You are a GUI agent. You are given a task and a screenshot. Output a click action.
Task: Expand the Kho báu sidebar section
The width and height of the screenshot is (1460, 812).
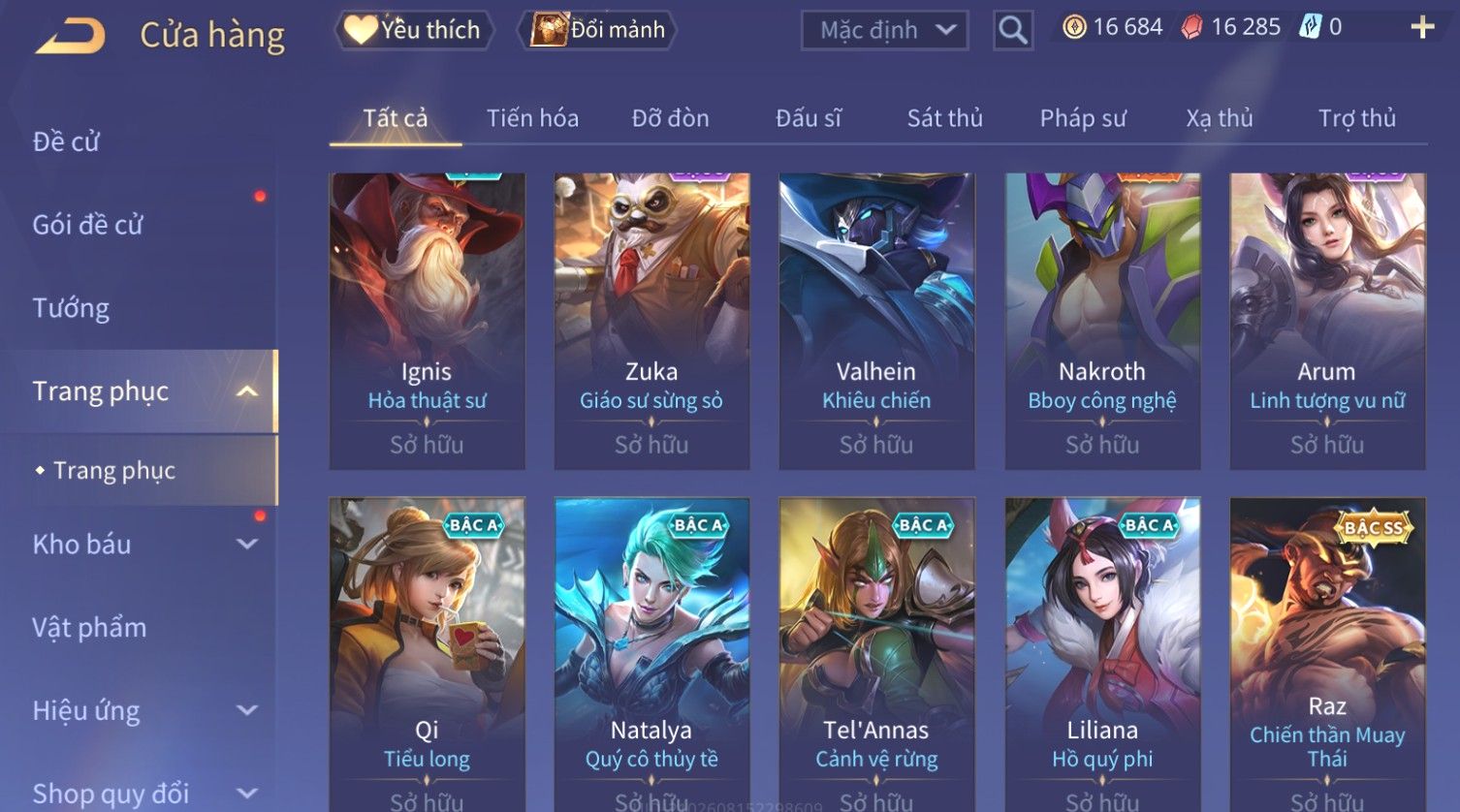pos(247,545)
